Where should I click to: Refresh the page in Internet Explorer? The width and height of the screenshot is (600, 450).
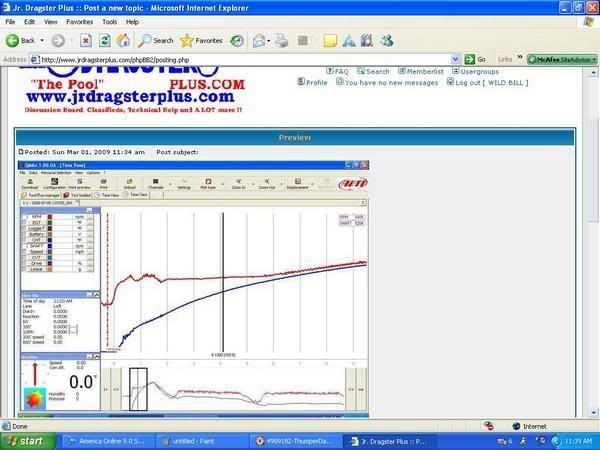[x=104, y=41]
